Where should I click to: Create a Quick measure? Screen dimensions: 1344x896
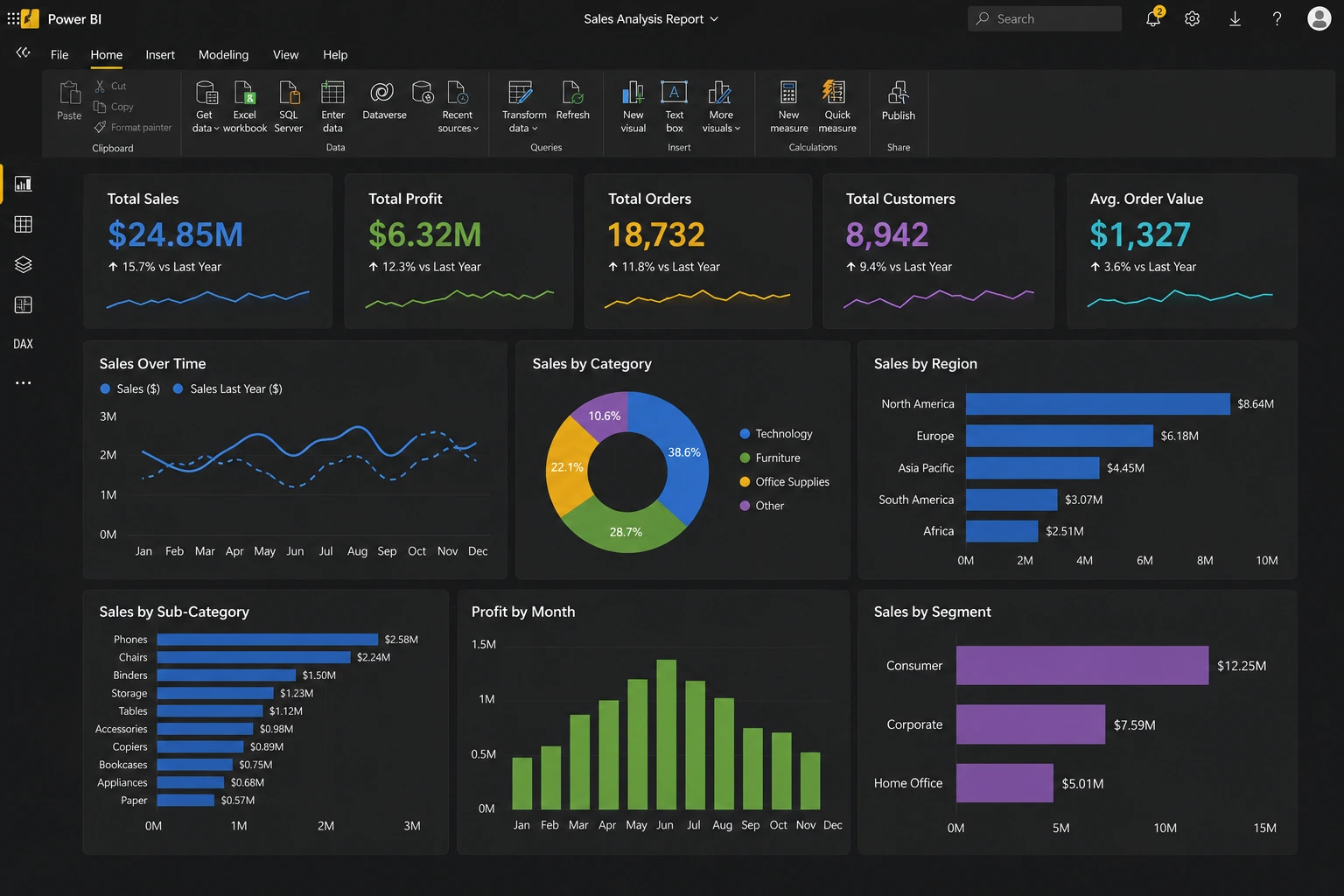837,106
